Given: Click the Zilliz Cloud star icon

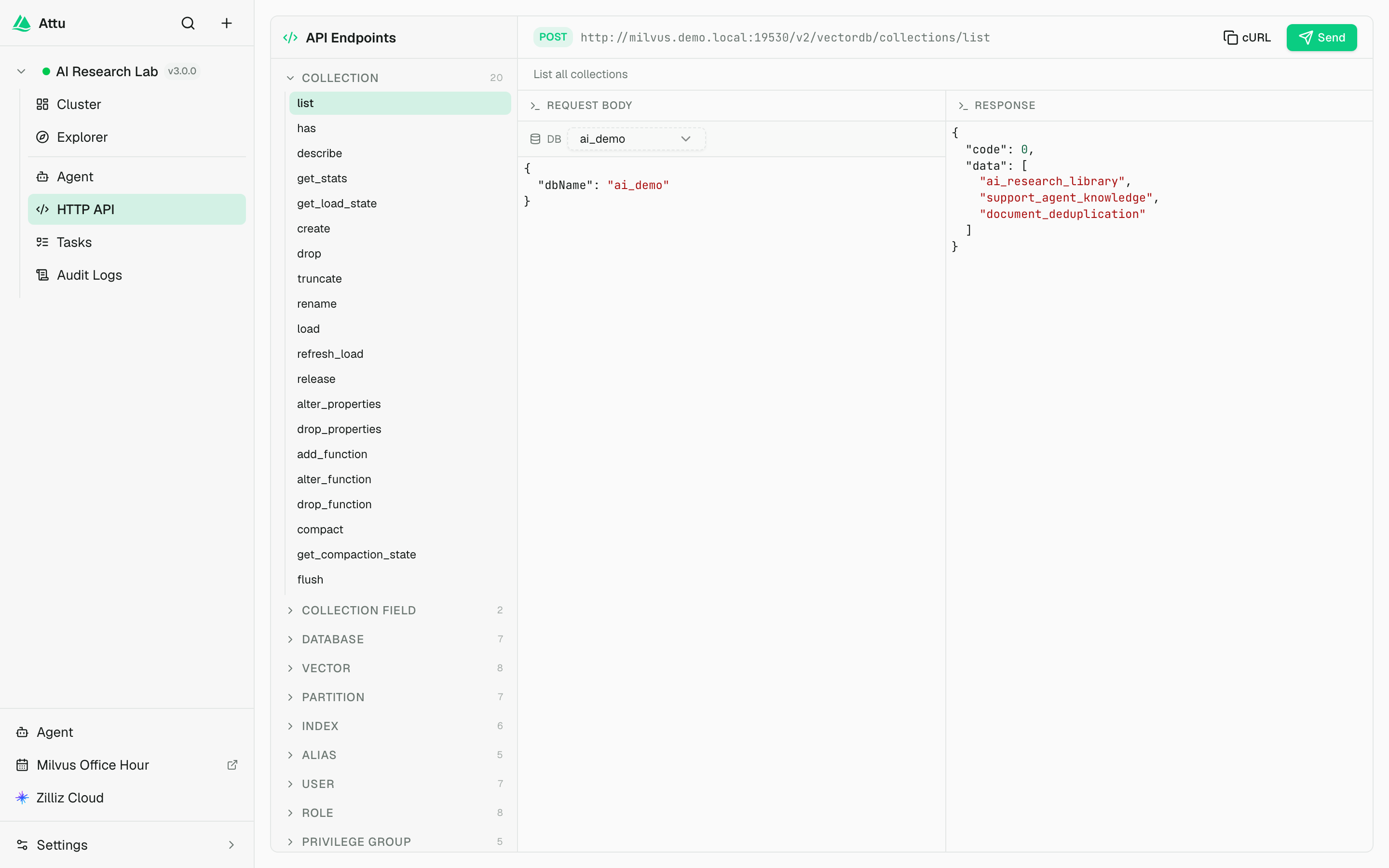Looking at the screenshot, I should pos(22,798).
